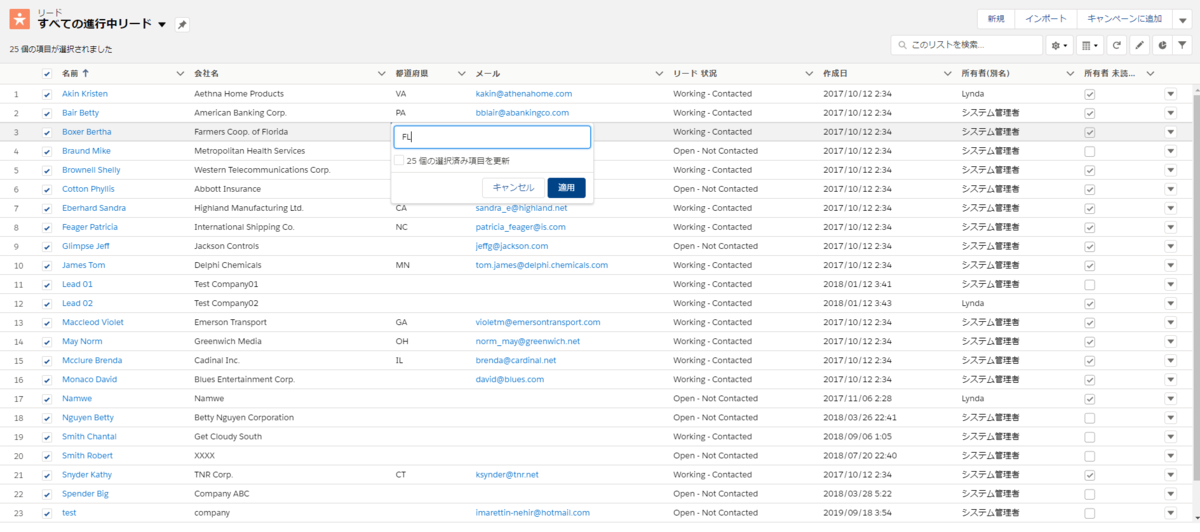This screenshot has width=1200, height=532.
Task: Open email link kakin@athenahome.com
Action: 524,93
